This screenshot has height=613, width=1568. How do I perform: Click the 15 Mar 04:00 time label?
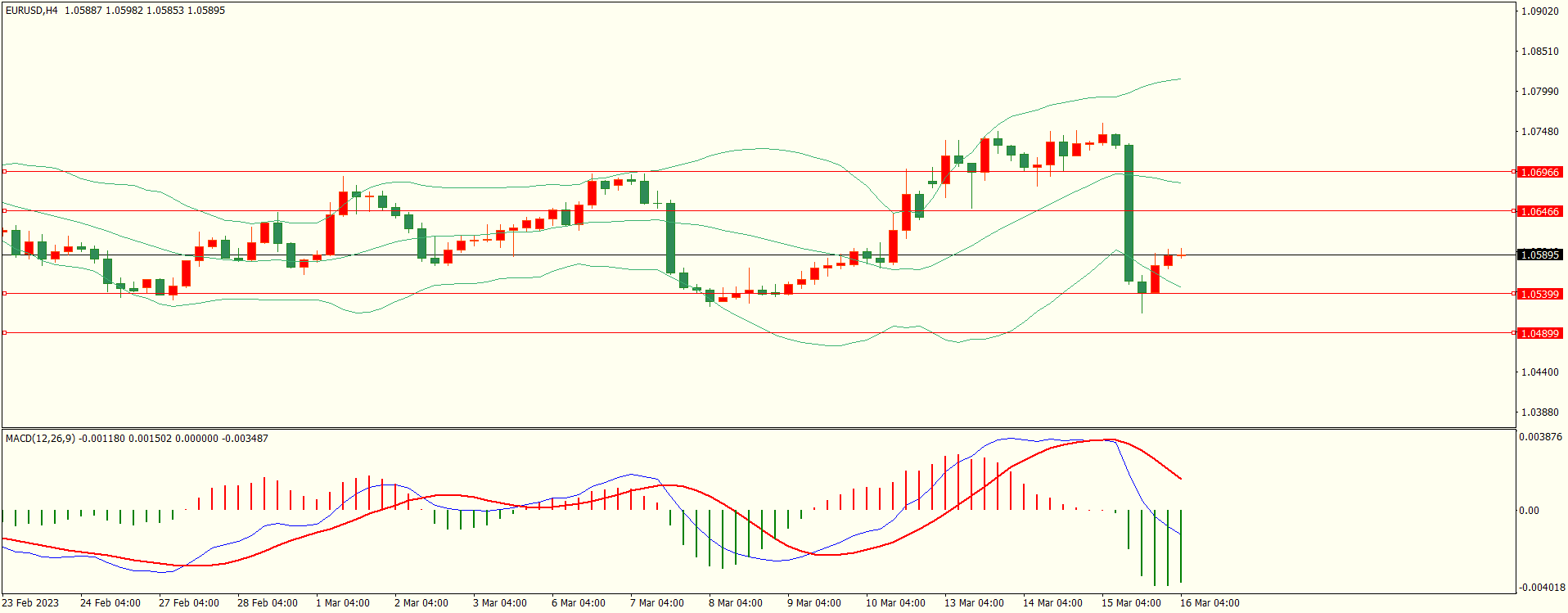pos(1132,603)
